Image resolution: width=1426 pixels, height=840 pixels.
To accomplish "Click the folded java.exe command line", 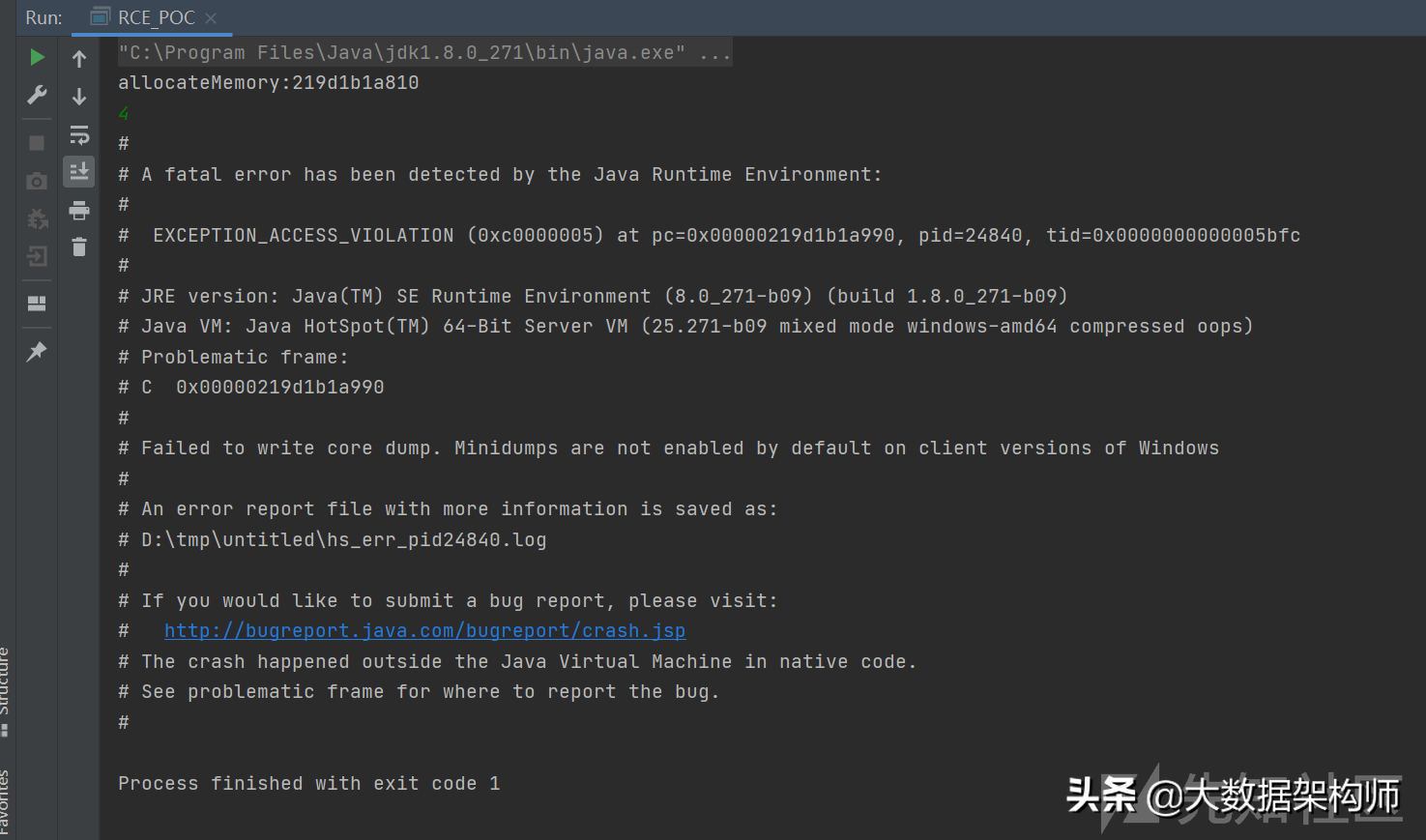I will click(x=424, y=52).
